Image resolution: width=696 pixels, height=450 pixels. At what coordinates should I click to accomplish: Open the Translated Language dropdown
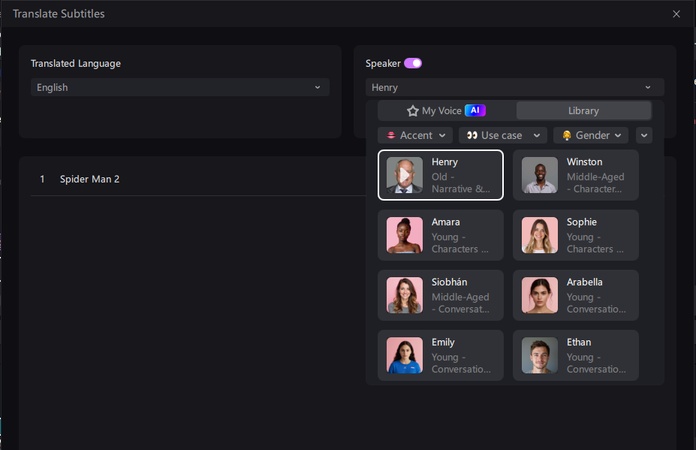click(x=179, y=87)
